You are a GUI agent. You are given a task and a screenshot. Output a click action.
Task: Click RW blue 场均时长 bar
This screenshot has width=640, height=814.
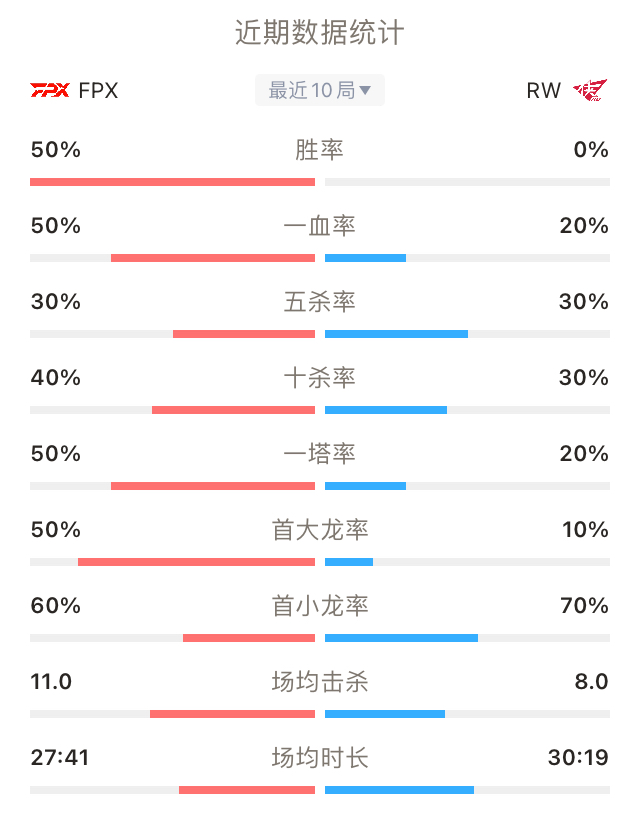(x=399, y=790)
